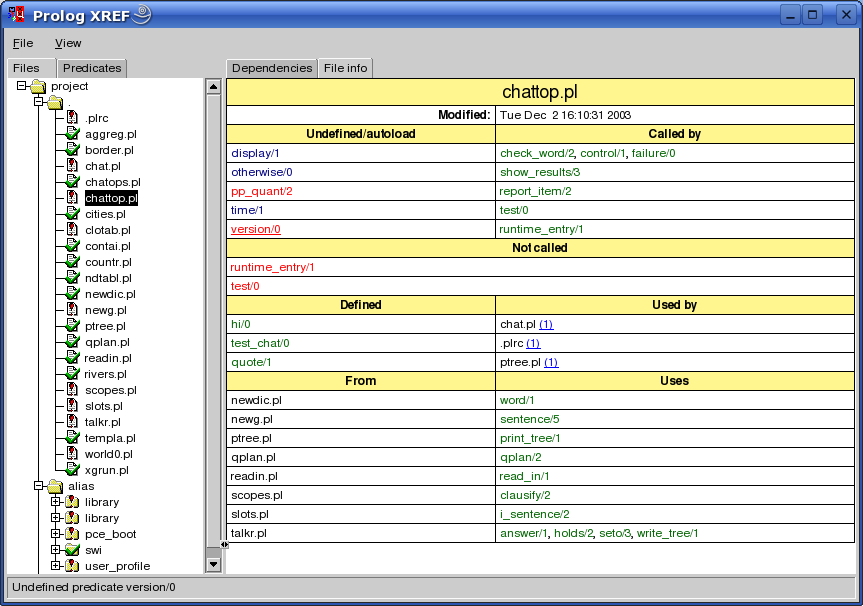Click the warning file icon beside chat.pl

pos(72,166)
